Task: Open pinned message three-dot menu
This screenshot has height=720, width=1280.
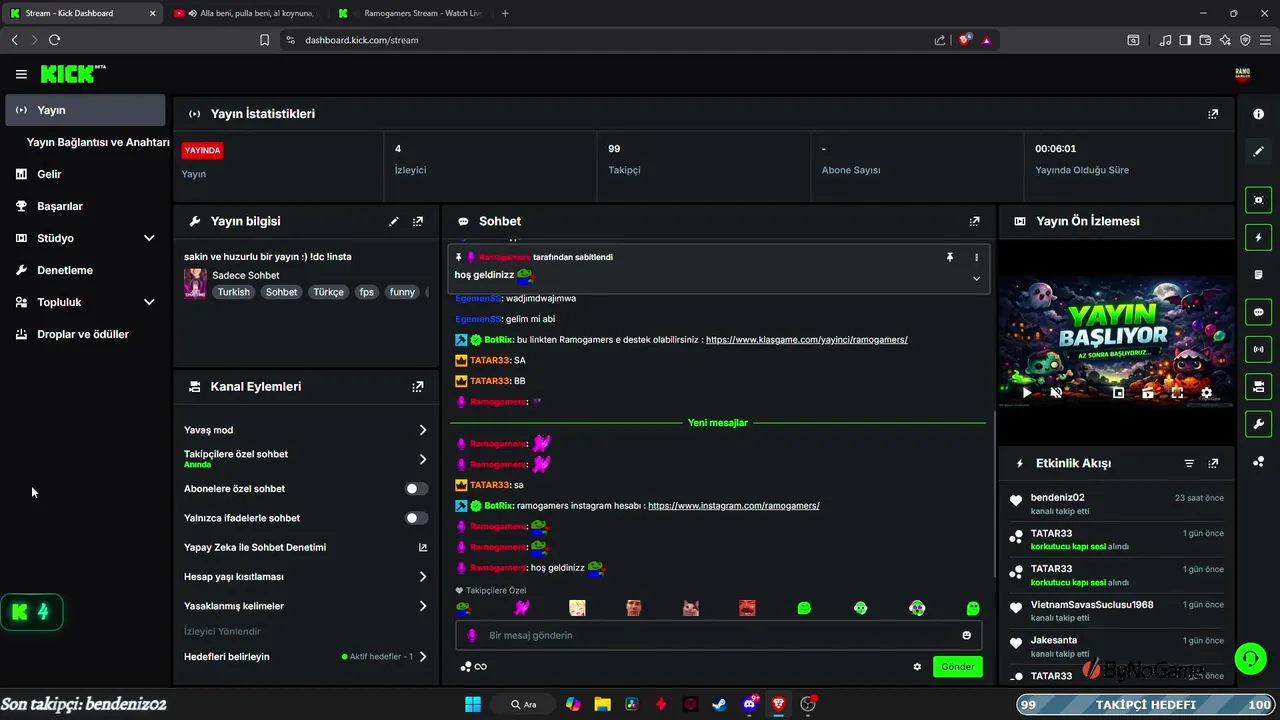Action: [977, 257]
